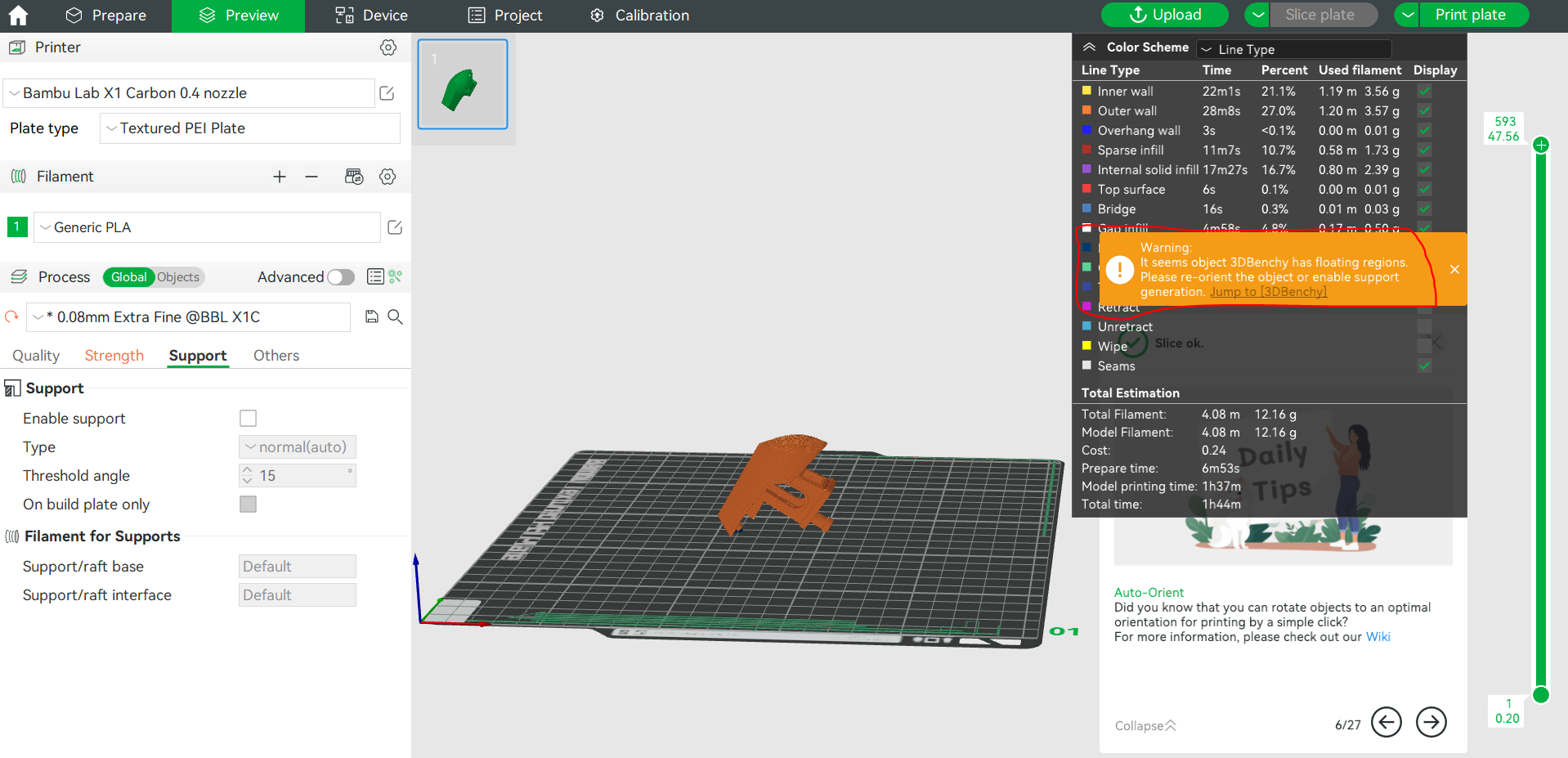Edit the Generic PLA filament preset
This screenshot has width=1568, height=758.
tap(395, 227)
